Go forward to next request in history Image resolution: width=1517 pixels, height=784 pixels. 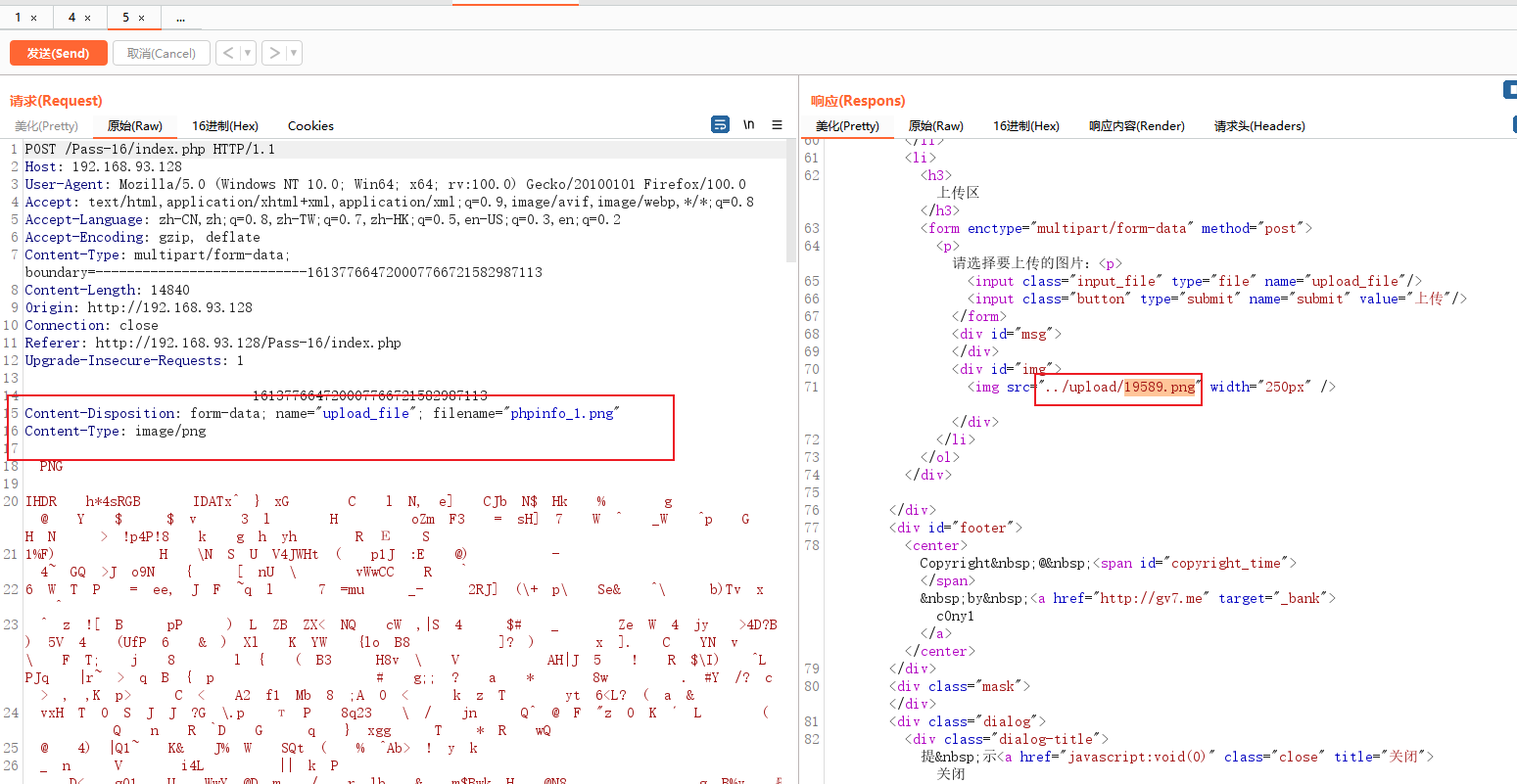(274, 53)
